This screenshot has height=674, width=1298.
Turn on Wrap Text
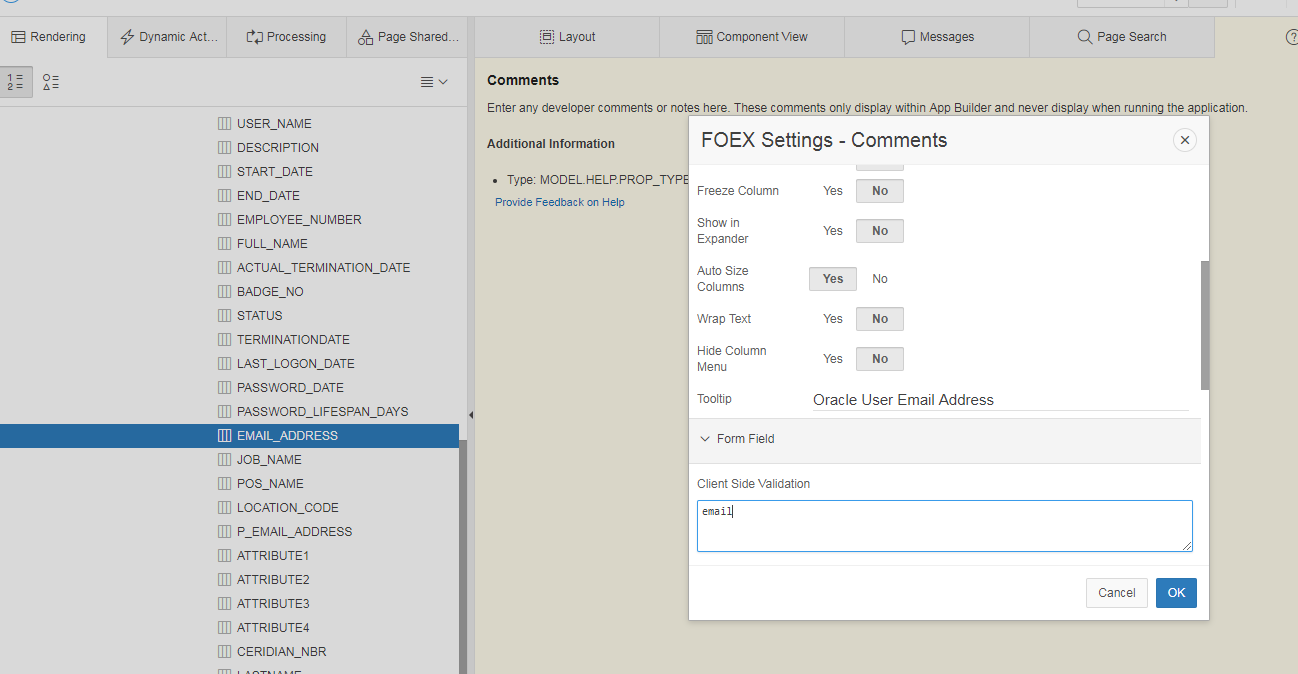(832, 318)
